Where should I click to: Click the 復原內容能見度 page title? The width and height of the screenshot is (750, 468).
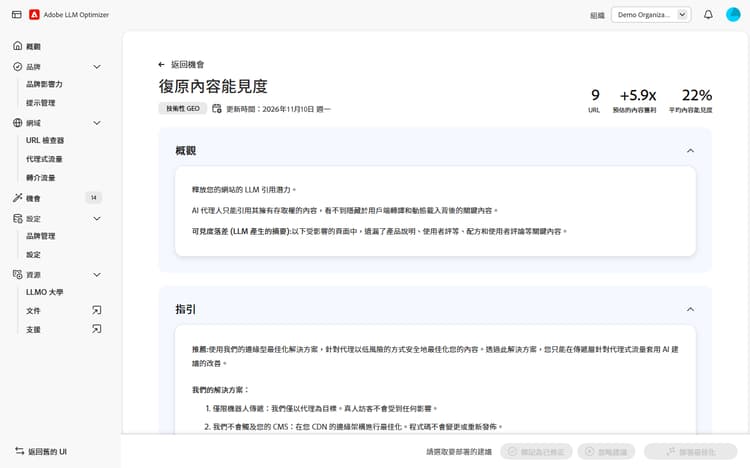tap(213, 86)
